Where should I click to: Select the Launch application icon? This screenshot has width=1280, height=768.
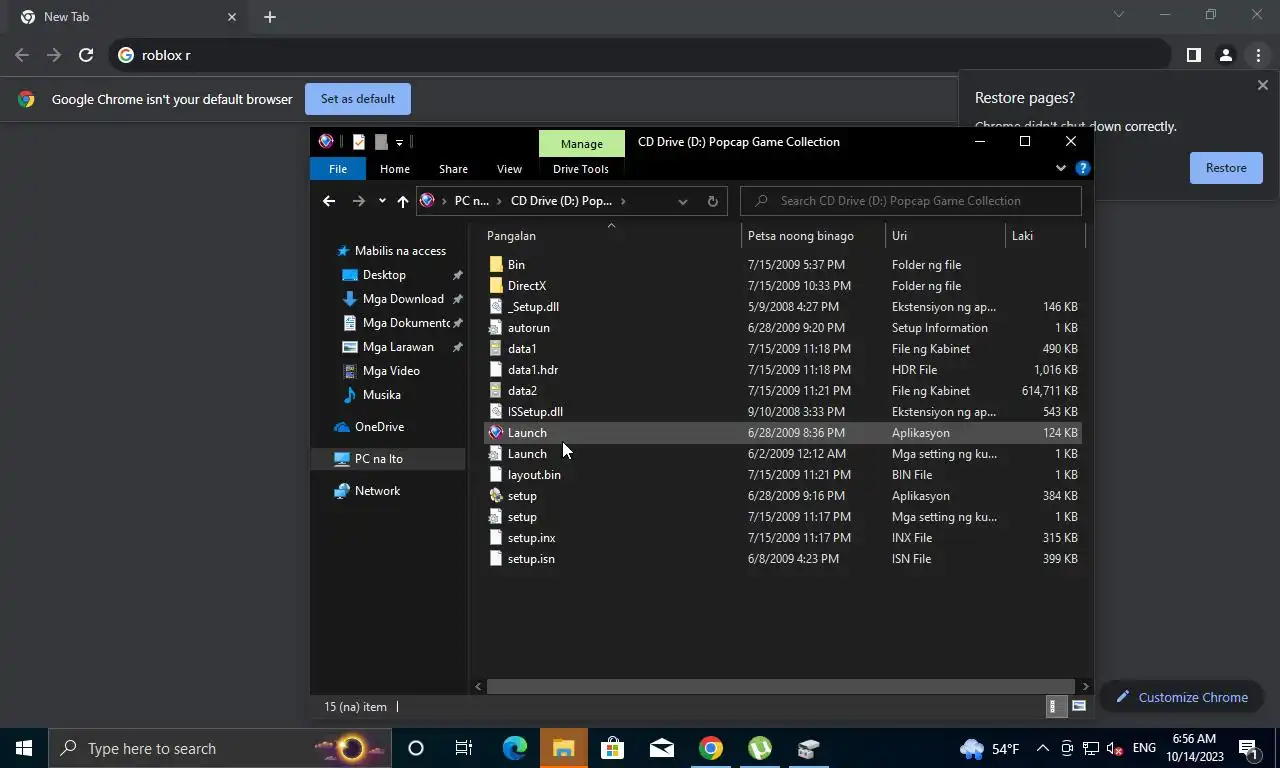pos(496,433)
